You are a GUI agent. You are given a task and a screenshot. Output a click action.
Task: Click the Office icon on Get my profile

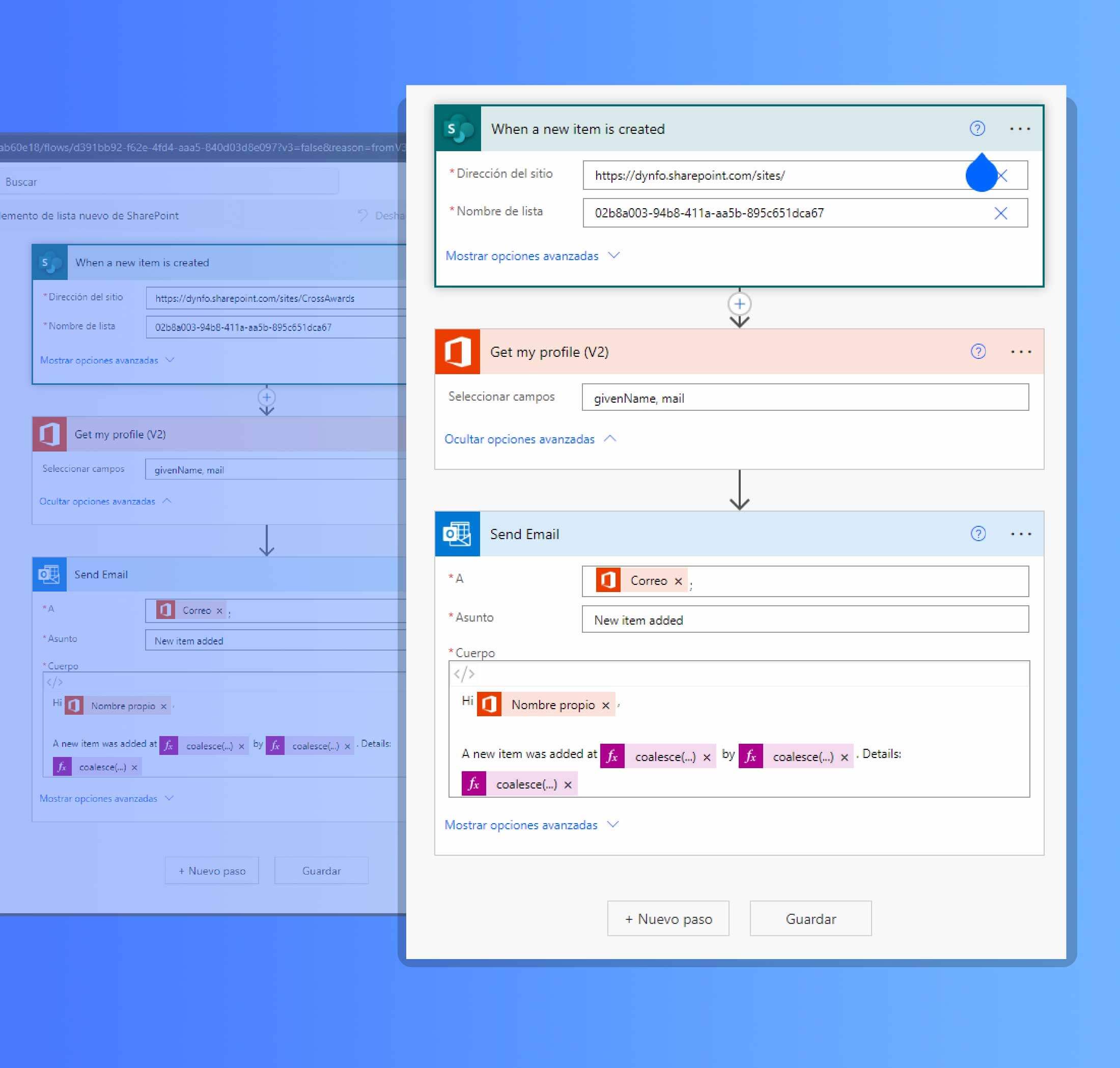click(x=458, y=352)
